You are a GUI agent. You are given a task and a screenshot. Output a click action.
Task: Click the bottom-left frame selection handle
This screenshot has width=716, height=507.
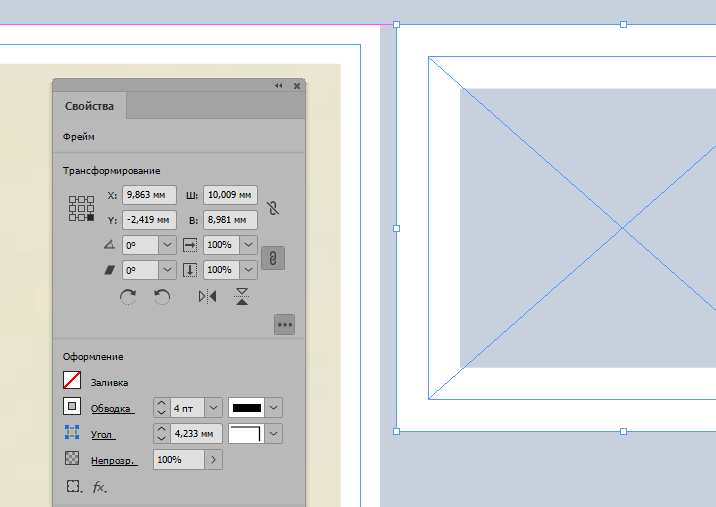click(396, 431)
